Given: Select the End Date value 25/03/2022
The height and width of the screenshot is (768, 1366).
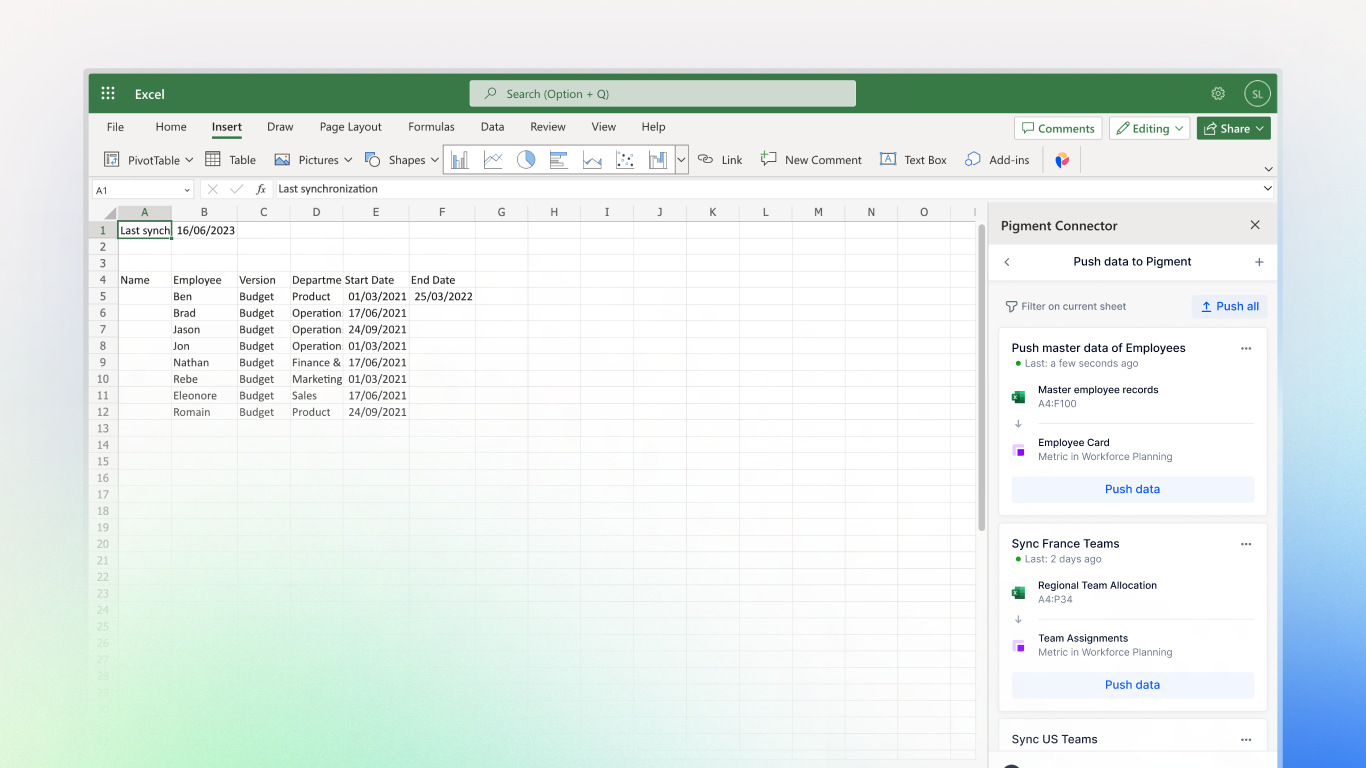Looking at the screenshot, I should coord(443,297).
